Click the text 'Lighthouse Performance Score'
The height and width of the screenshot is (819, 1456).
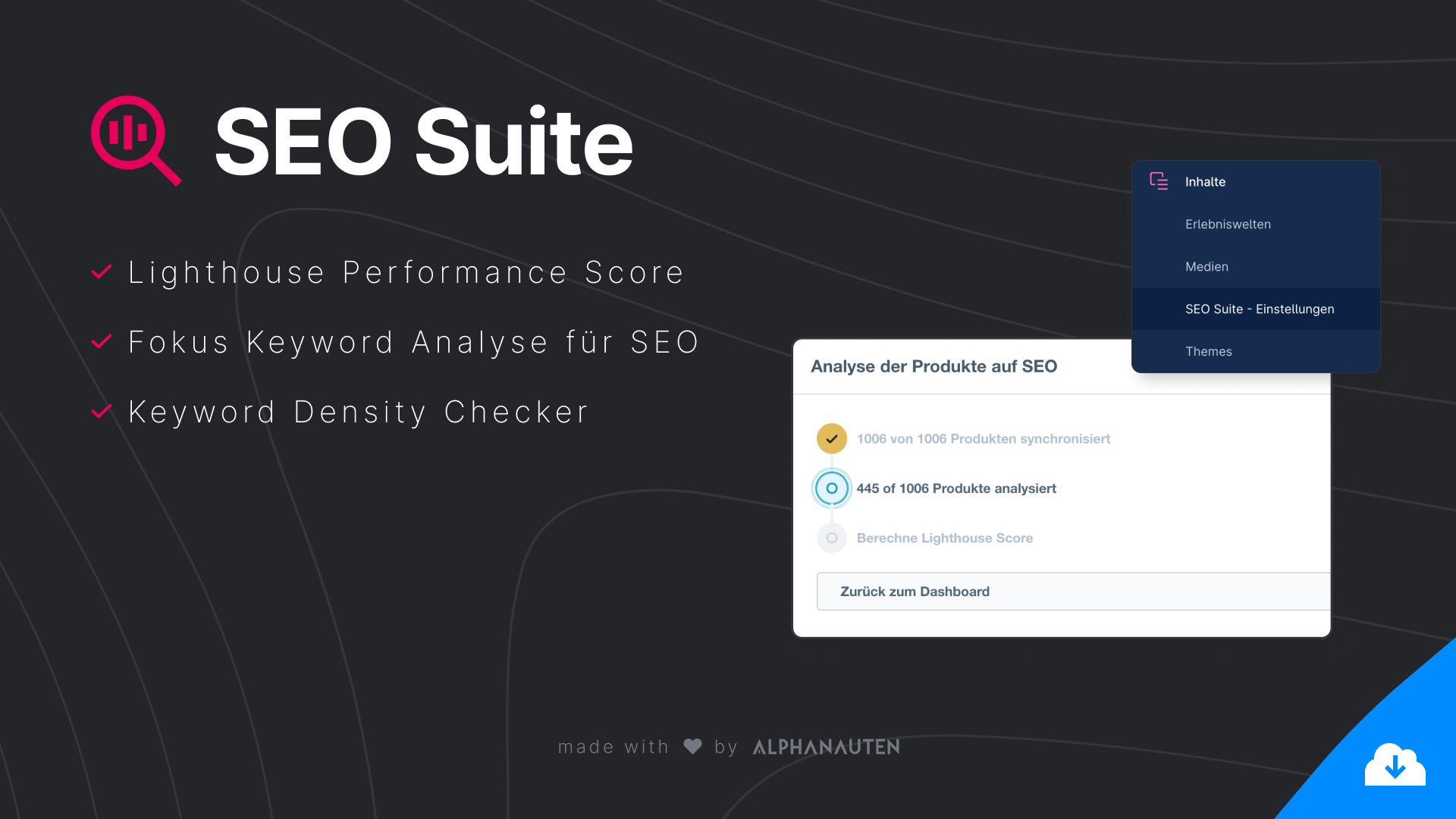pyautogui.click(x=406, y=273)
